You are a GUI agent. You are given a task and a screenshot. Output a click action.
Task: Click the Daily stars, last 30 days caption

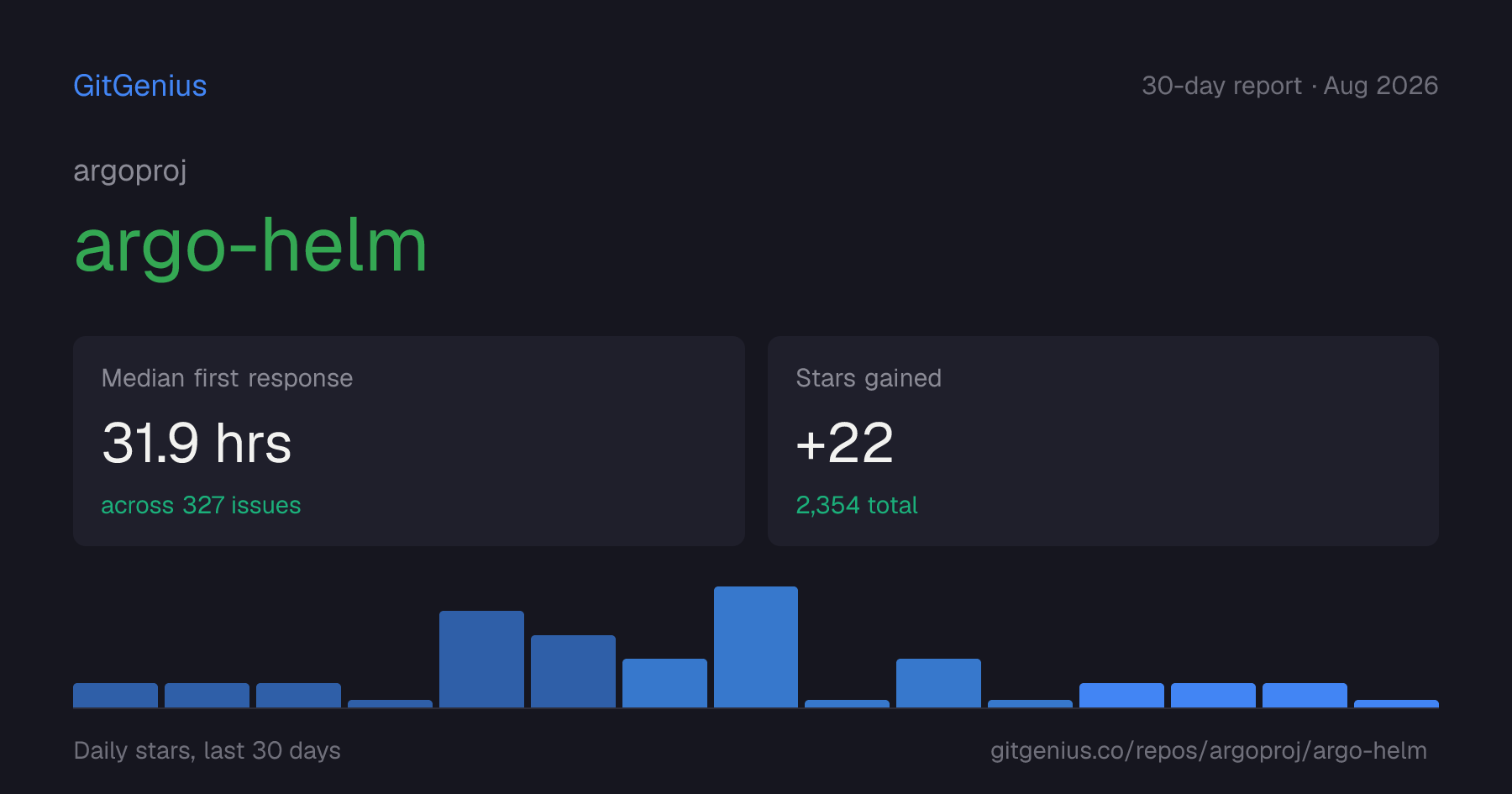point(207,750)
